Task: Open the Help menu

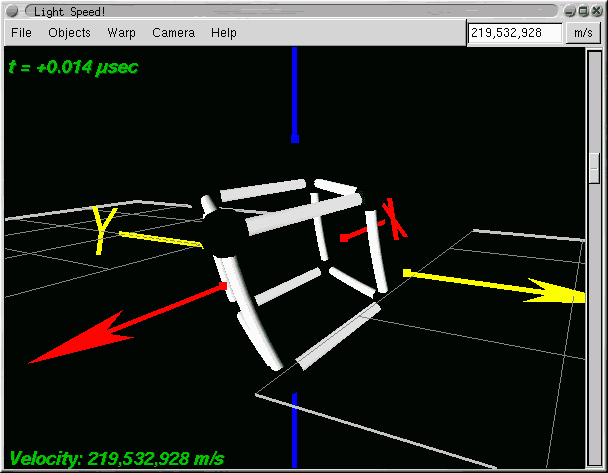Action: point(224,33)
